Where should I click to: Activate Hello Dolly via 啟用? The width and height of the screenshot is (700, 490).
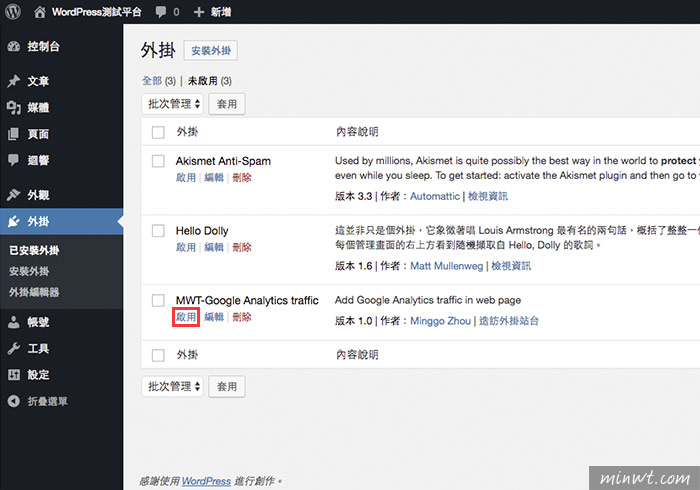[186, 247]
